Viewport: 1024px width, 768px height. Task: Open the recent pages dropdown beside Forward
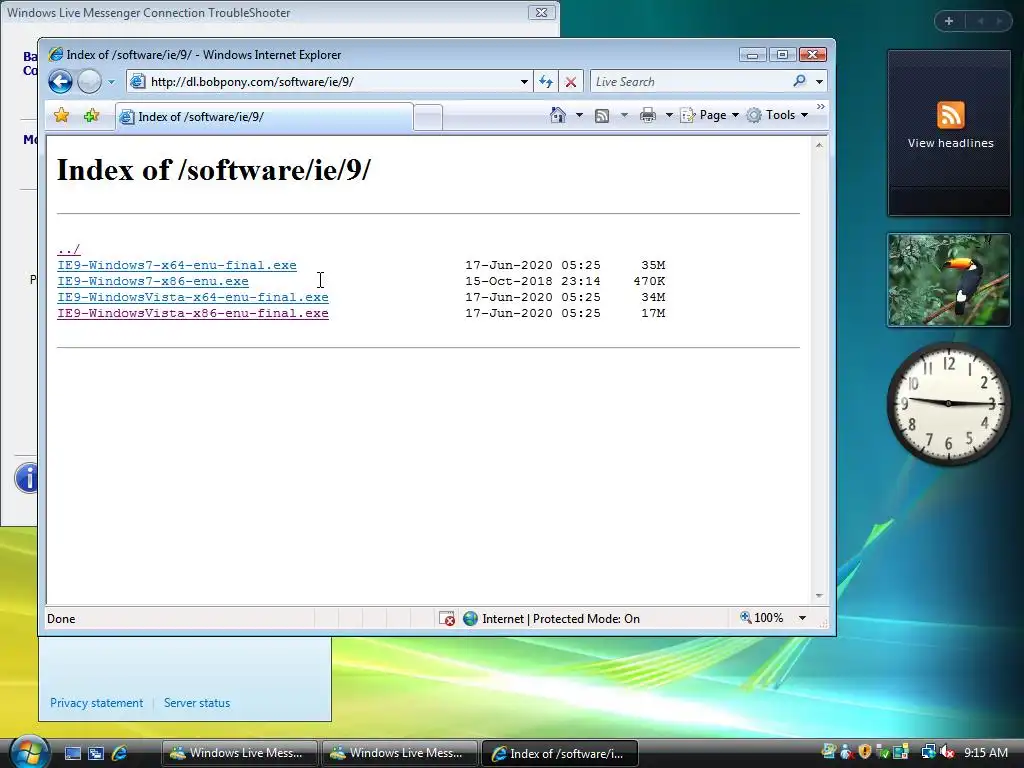tap(111, 82)
